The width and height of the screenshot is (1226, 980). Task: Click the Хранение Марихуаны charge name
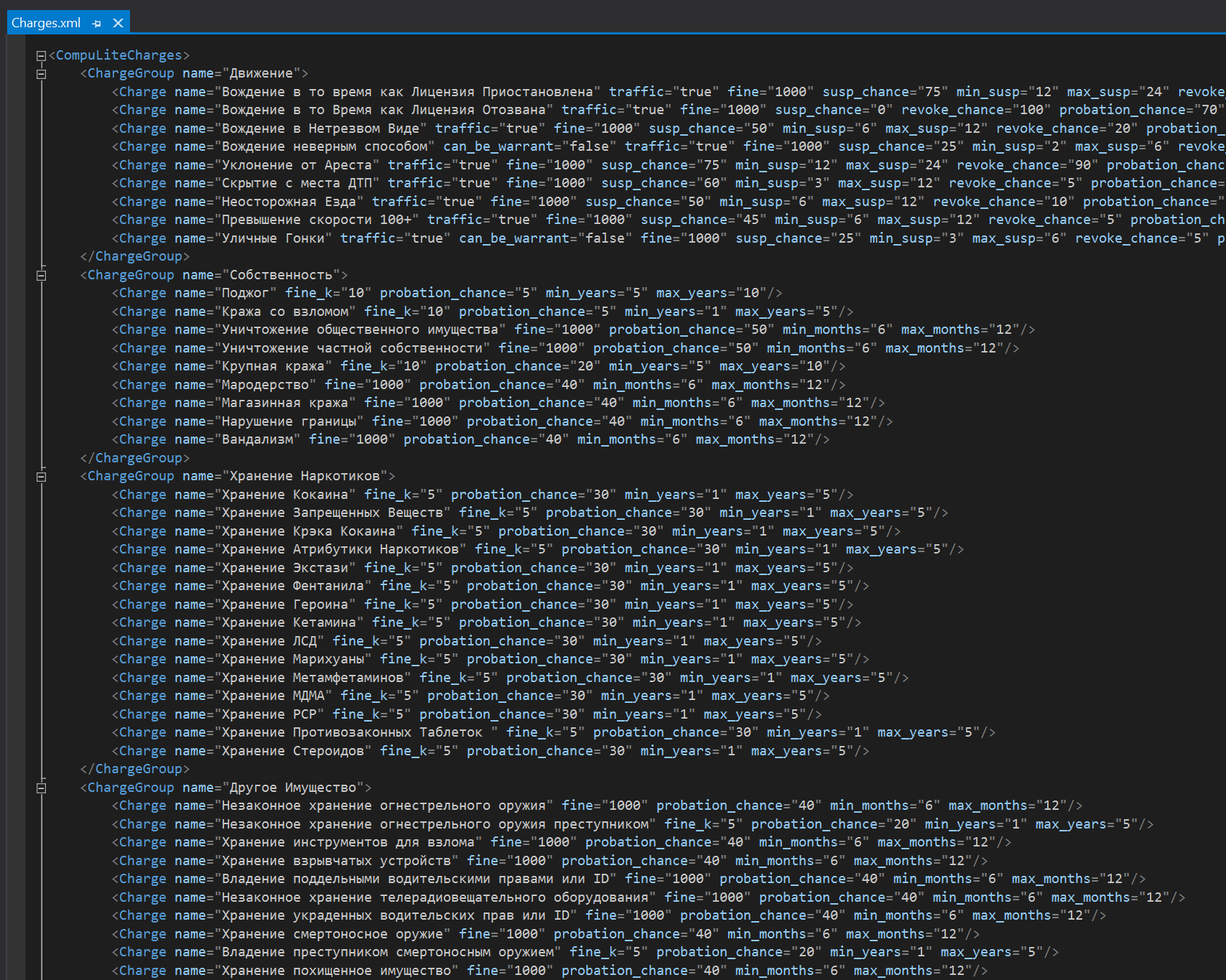click(x=296, y=659)
